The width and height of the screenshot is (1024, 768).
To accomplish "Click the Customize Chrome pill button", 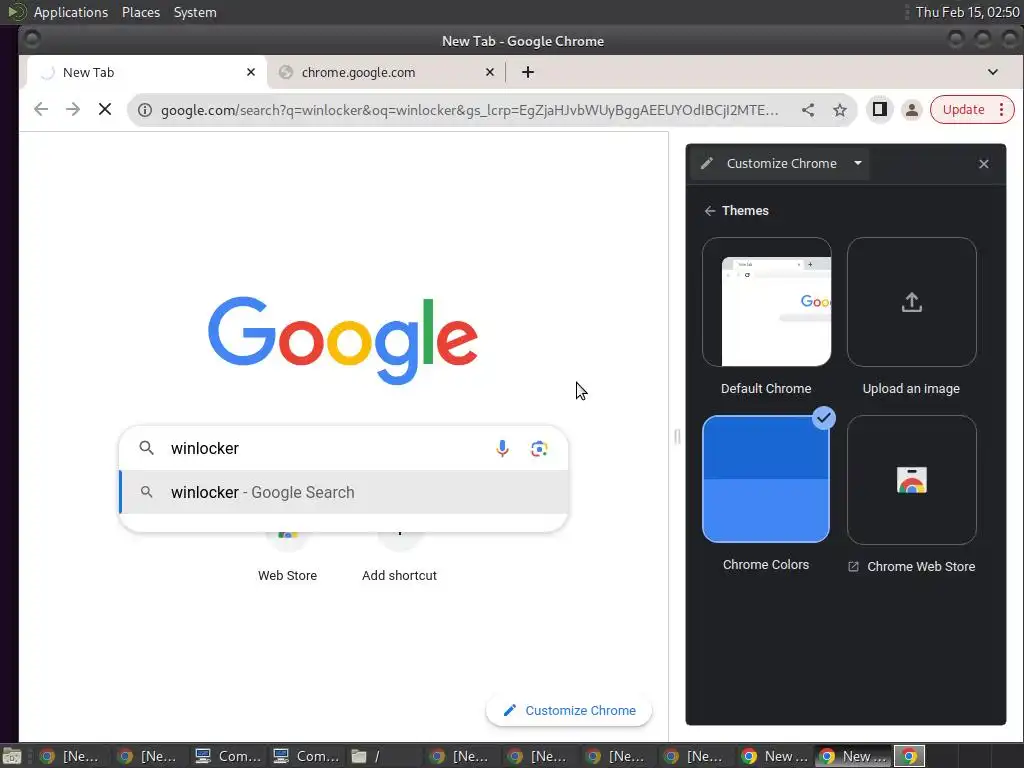I will click(569, 711).
